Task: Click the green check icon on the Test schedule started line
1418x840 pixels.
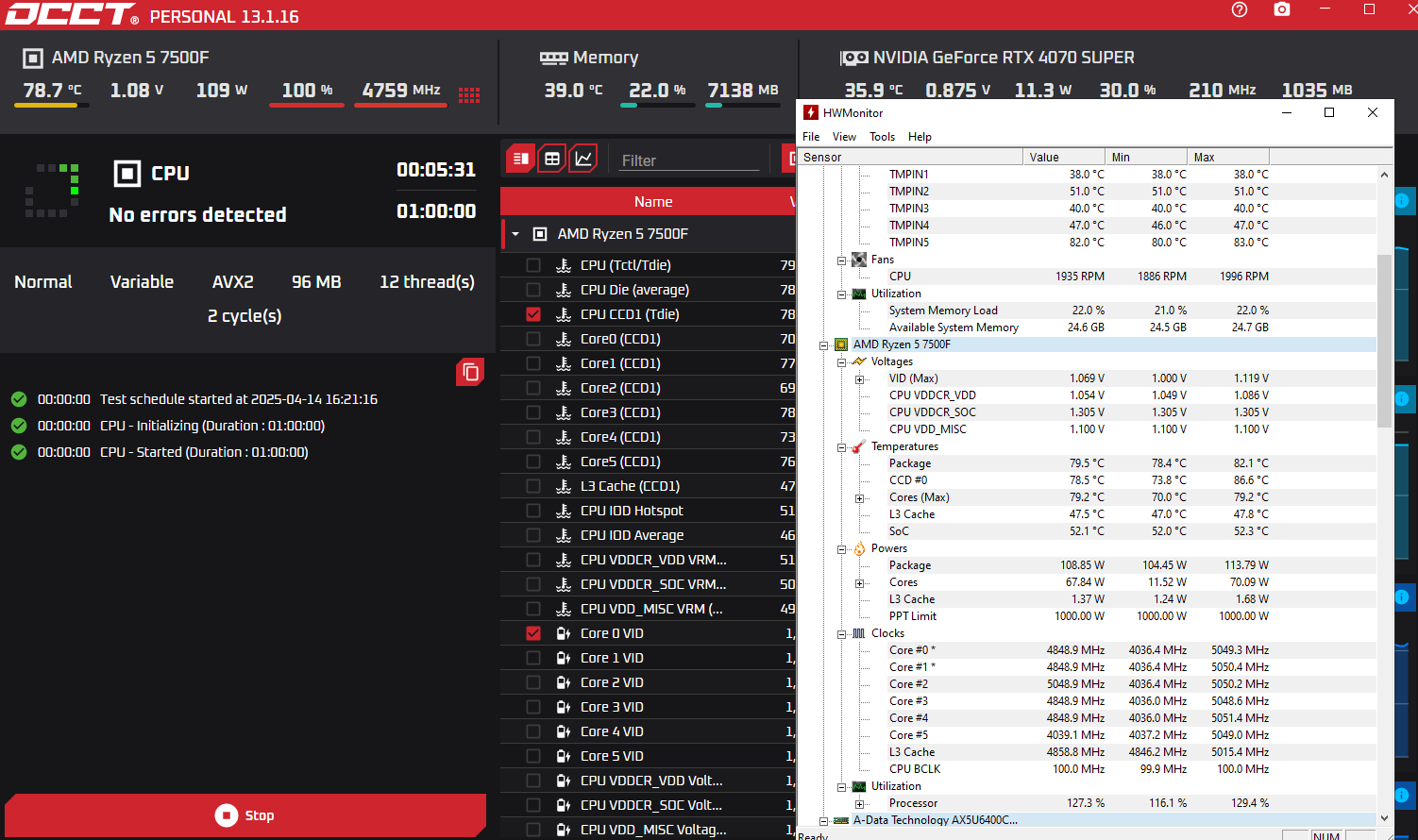Action: [x=19, y=399]
